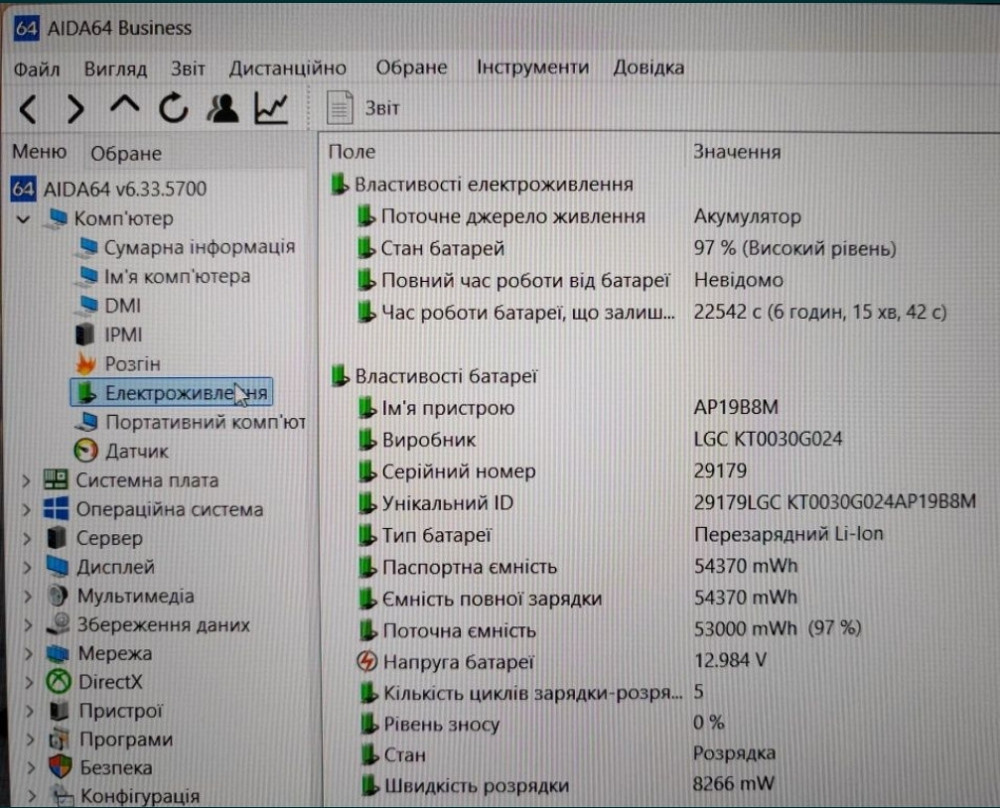
Task: Expand the Операційна система node
Action: (x=27, y=510)
